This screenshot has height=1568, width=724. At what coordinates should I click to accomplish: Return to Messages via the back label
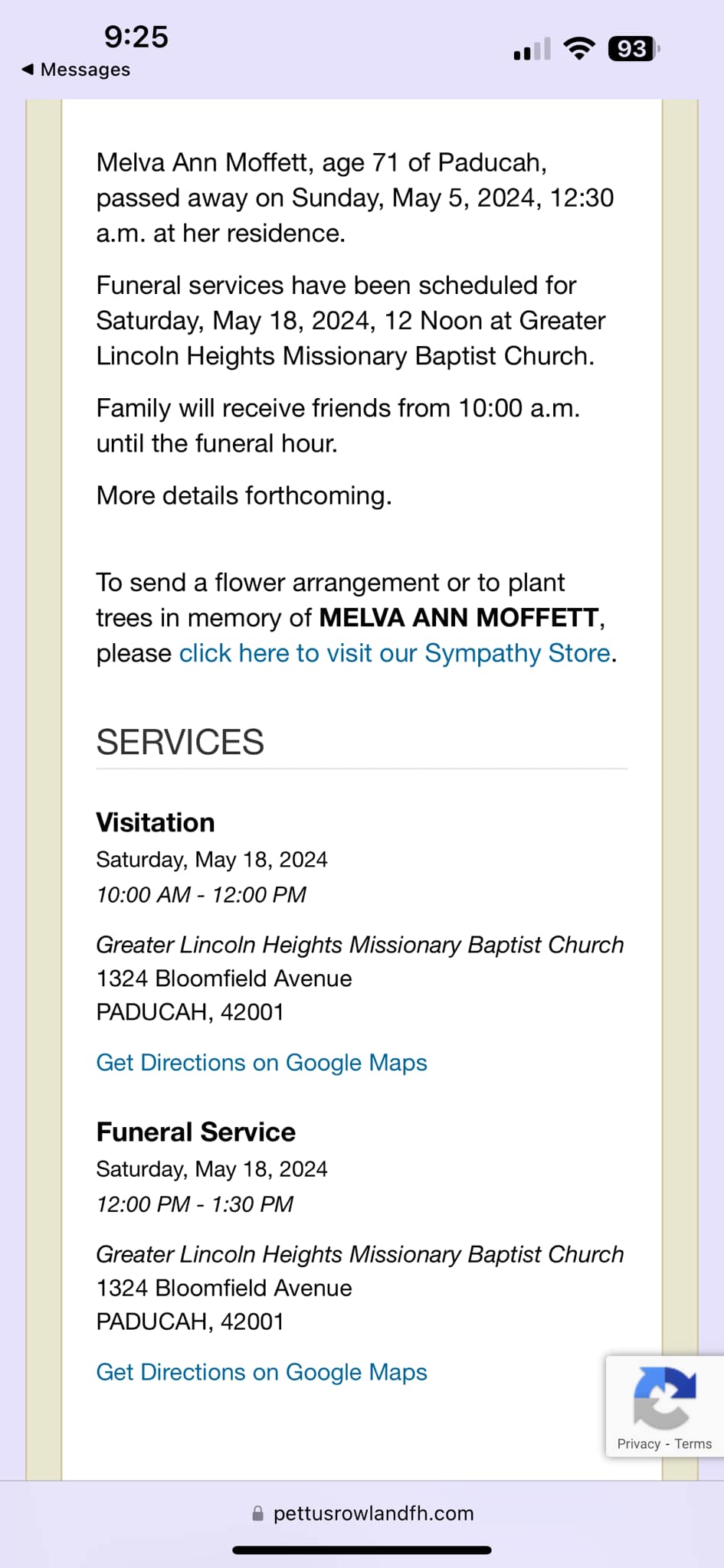pos(85,70)
